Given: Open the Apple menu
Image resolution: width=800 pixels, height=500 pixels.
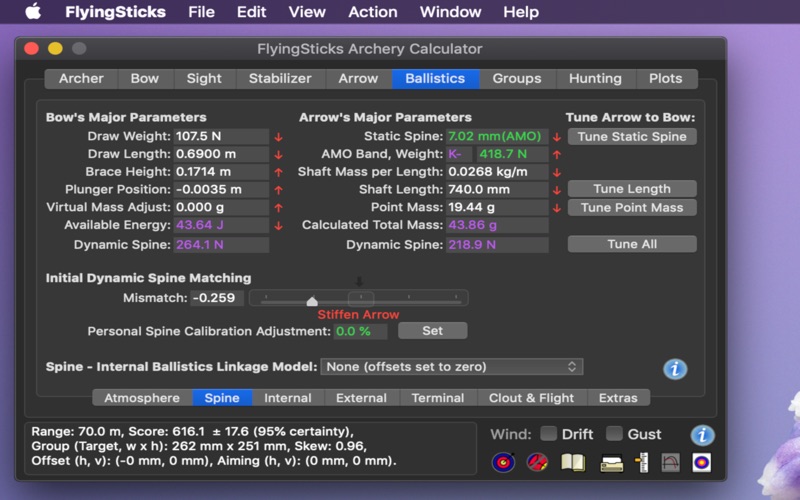Looking at the screenshot, I should 33,11.
